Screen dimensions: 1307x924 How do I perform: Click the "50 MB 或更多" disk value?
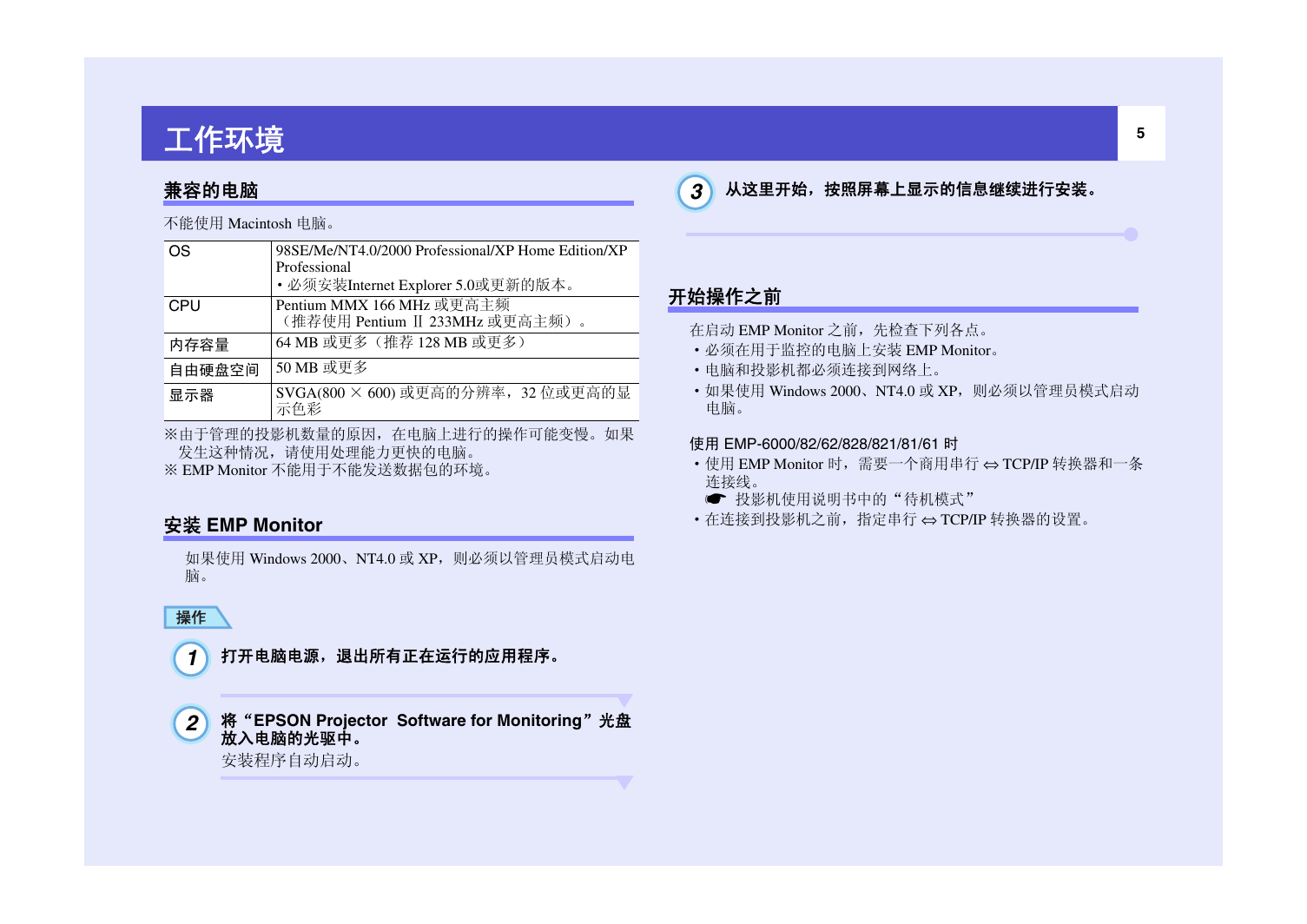321,367
